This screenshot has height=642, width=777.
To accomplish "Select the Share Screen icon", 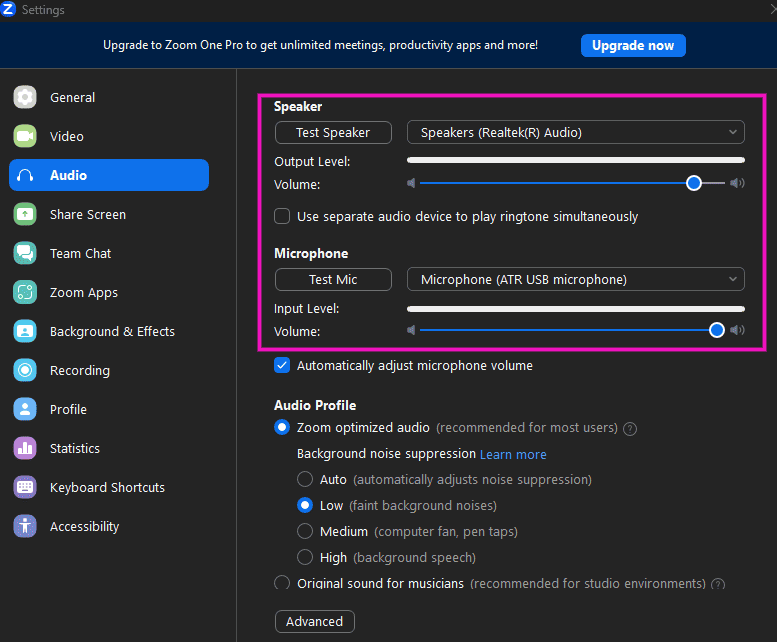I will [x=25, y=214].
